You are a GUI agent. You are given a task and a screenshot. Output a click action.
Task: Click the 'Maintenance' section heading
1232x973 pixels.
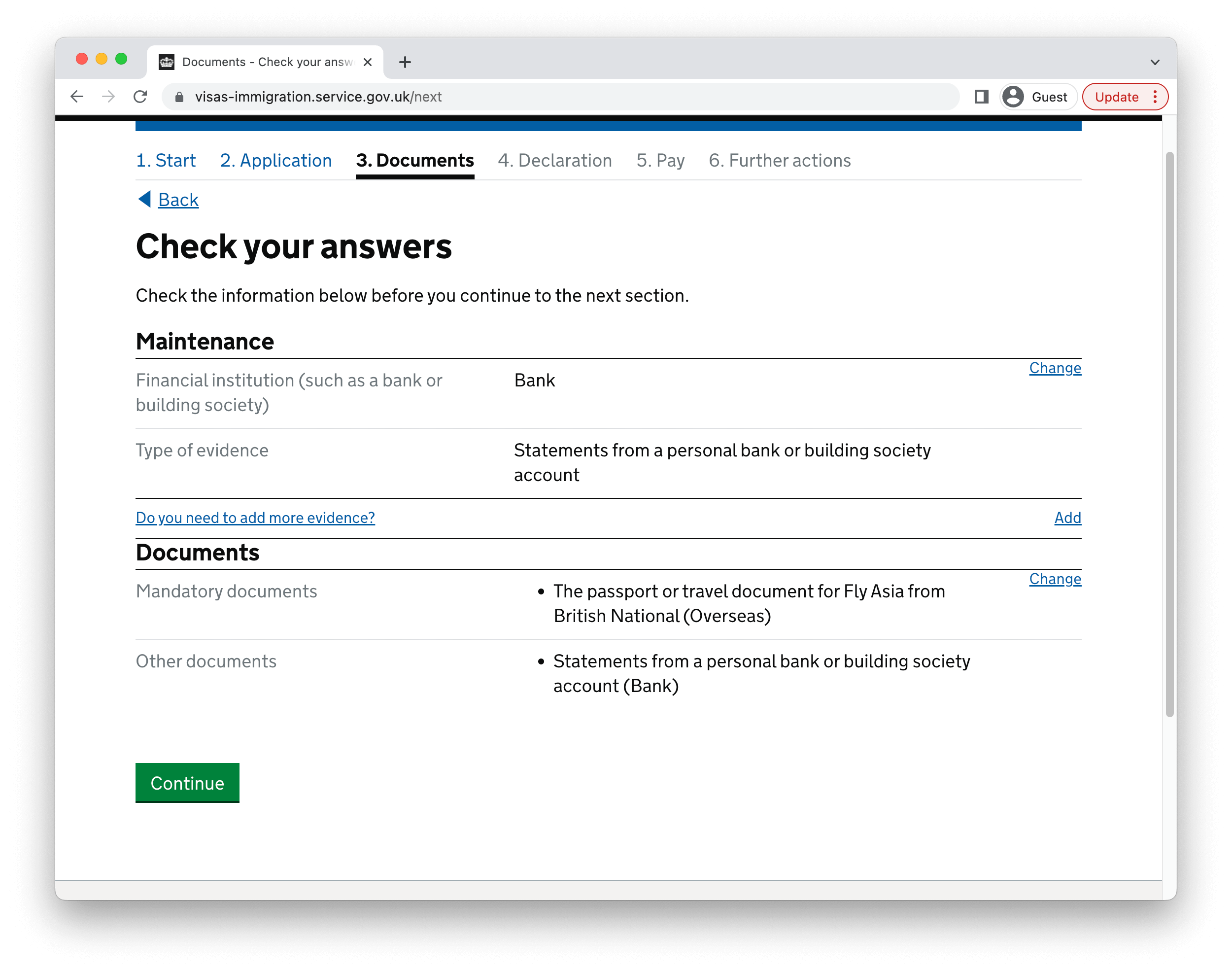click(205, 342)
